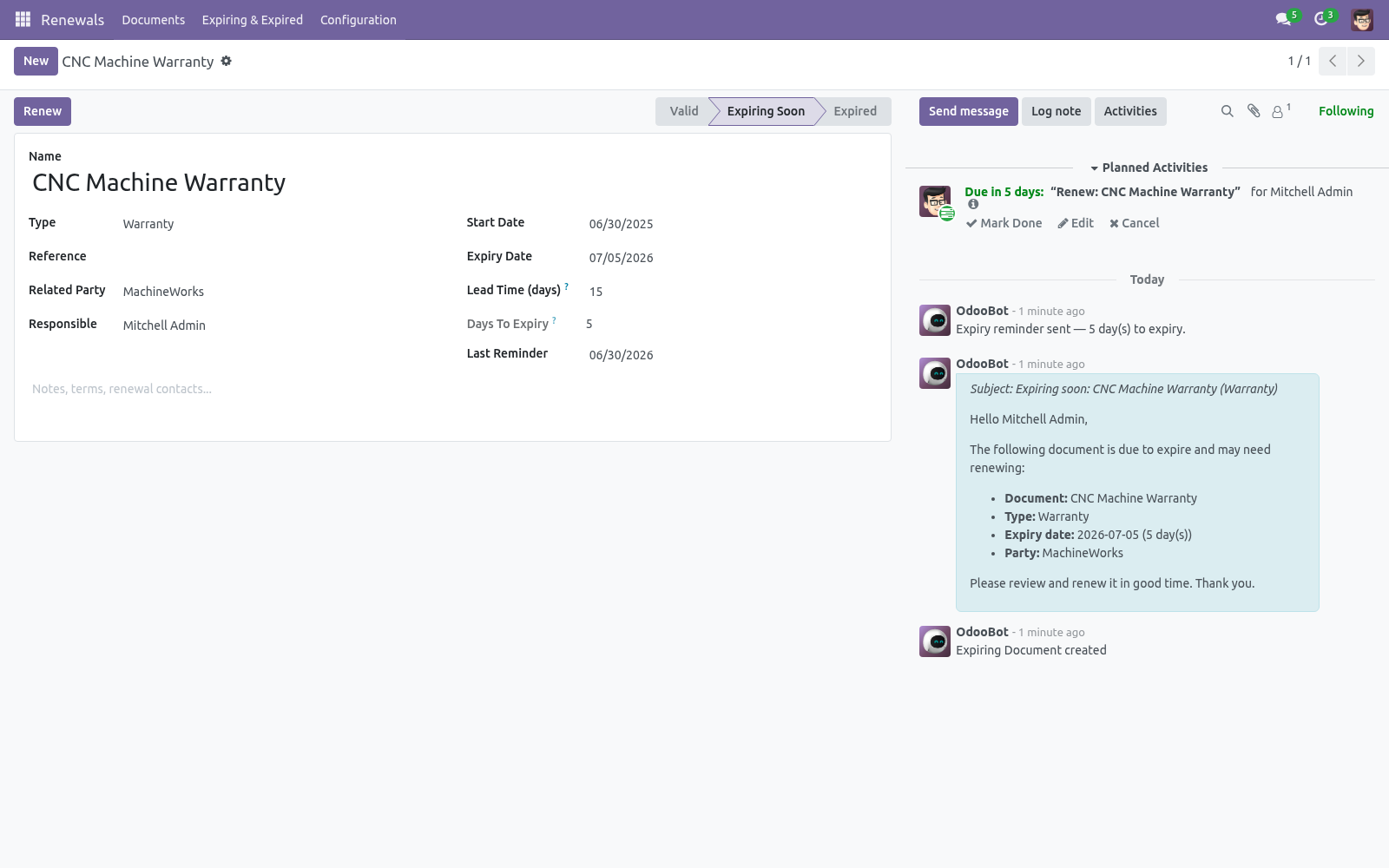
Task: Open the apps grid menu icon
Action: coord(23,19)
